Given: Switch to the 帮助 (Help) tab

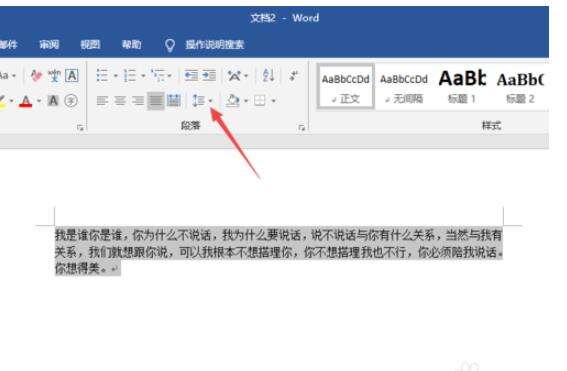Looking at the screenshot, I should (131, 45).
